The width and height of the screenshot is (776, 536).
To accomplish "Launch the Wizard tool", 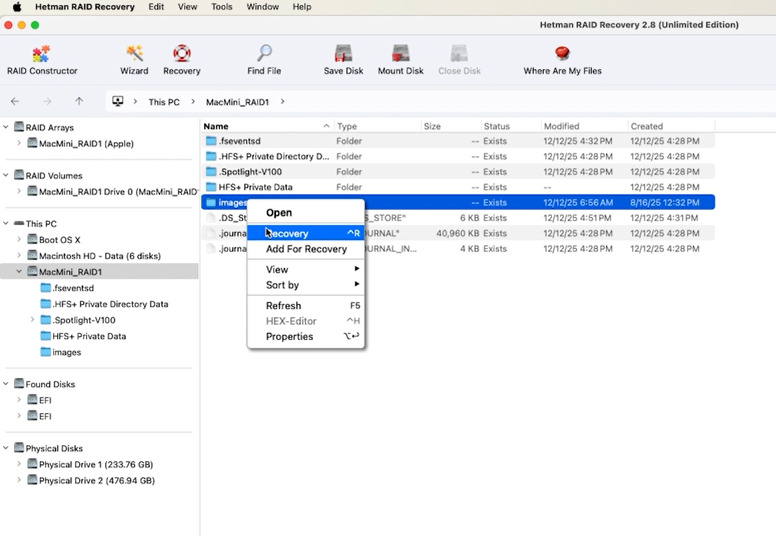I will (x=134, y=60).
